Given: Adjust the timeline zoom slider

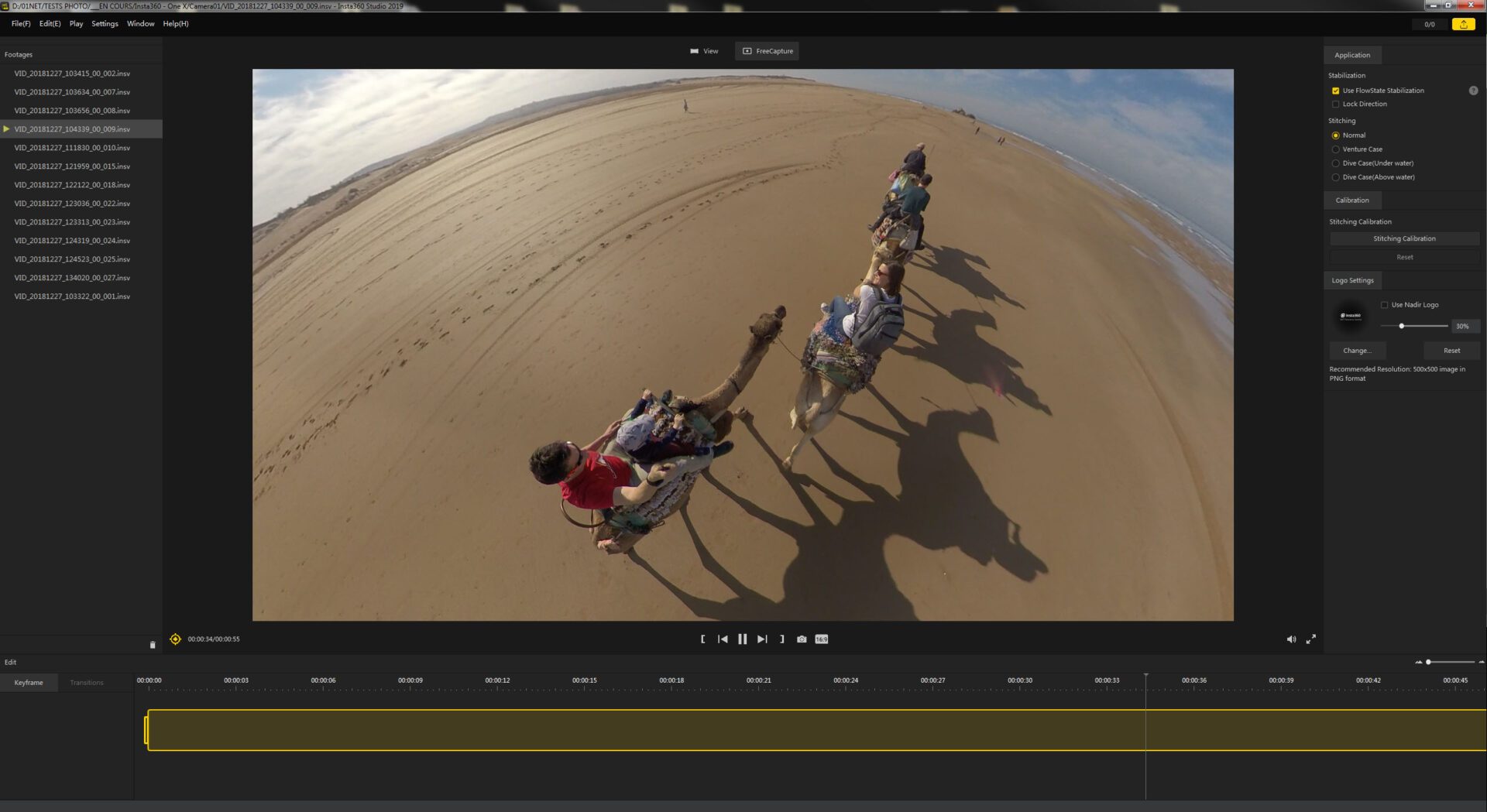Looking at the screenshot, I should point(1428,662).
